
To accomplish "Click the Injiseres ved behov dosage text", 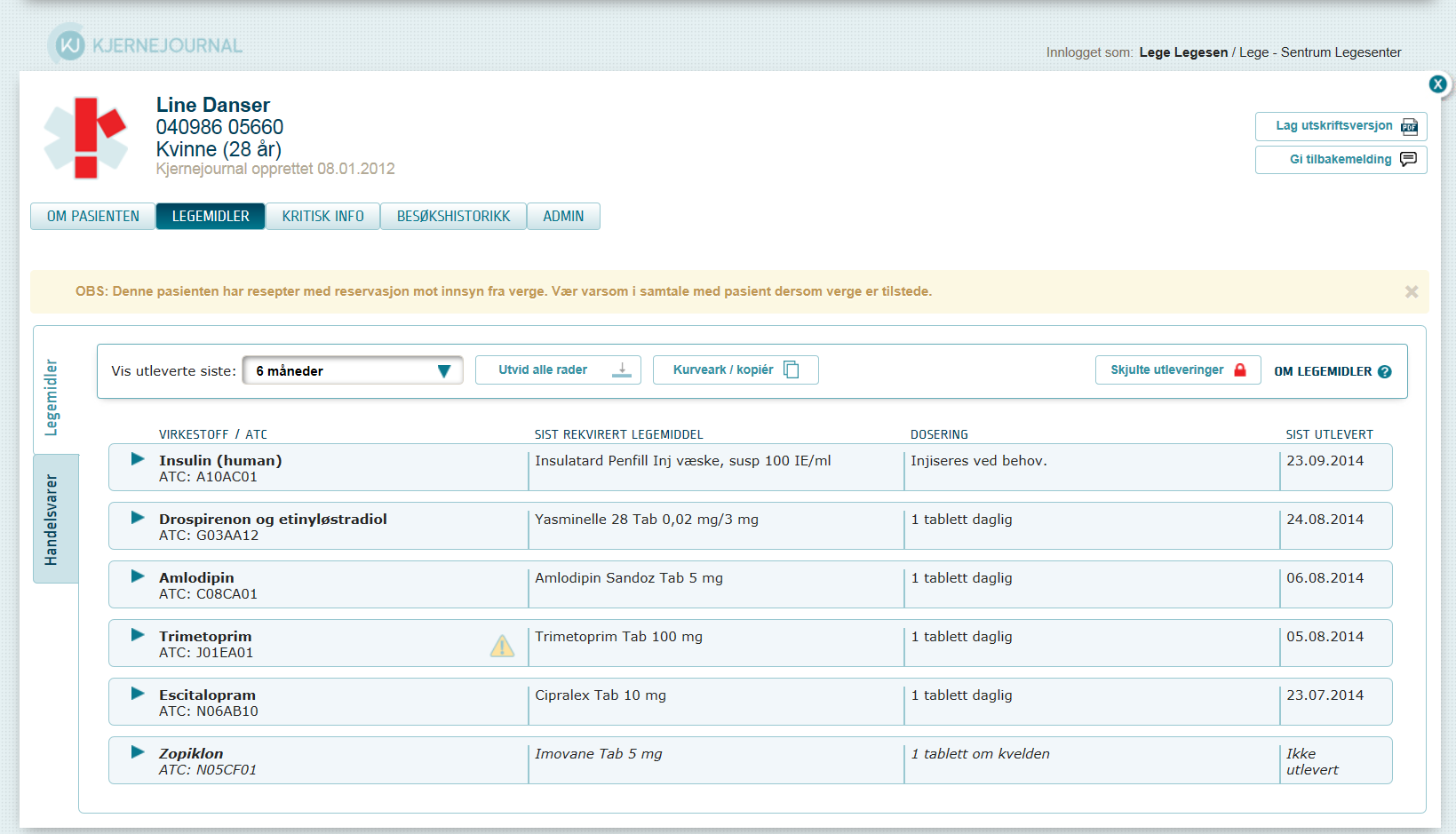I will [979, 461].
